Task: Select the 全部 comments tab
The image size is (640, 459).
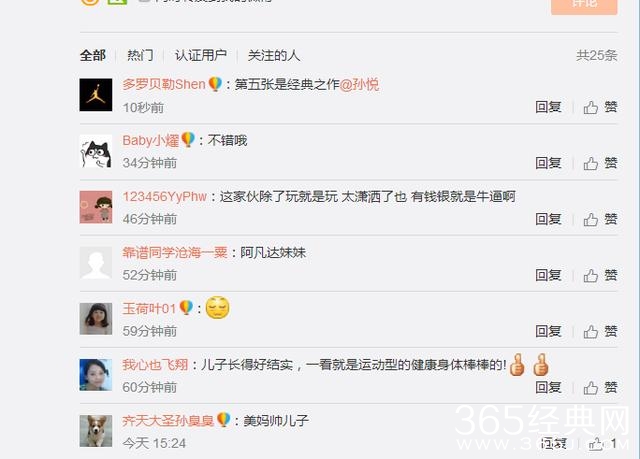Action: point(93,55)
